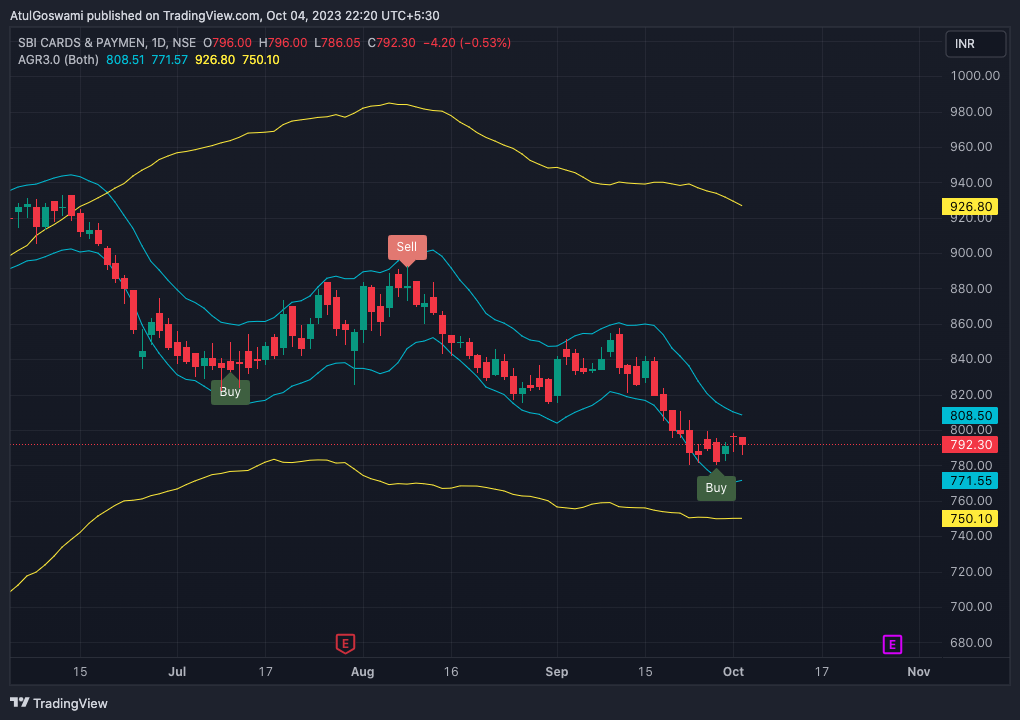Click the 771.55 cyan price label
This screenshot has height=720, width=1020.
pos(971,481)
